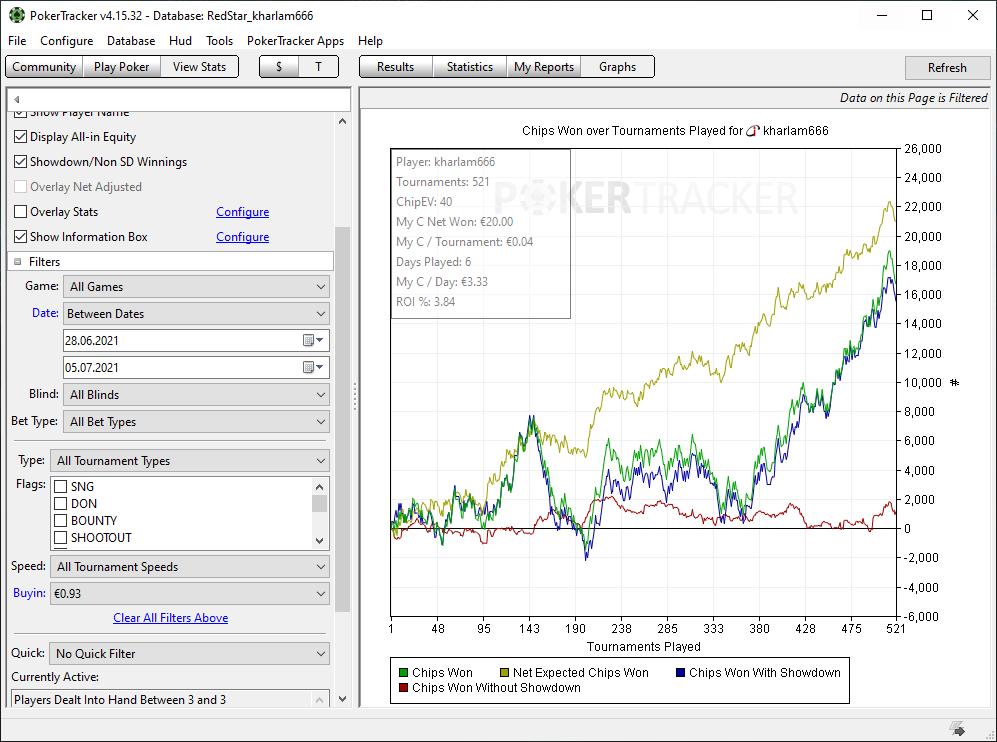Click the Currently Active filter text box
This screenshot has height=742, width=997.
click(170, 699)
